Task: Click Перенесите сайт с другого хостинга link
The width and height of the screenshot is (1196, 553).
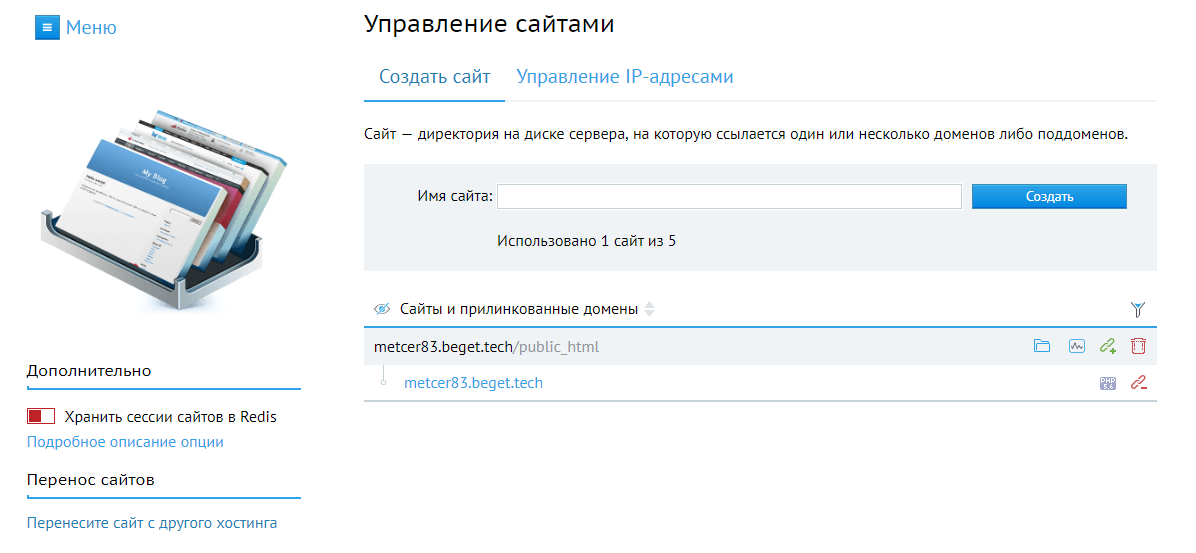Action: tap(152, 523)
